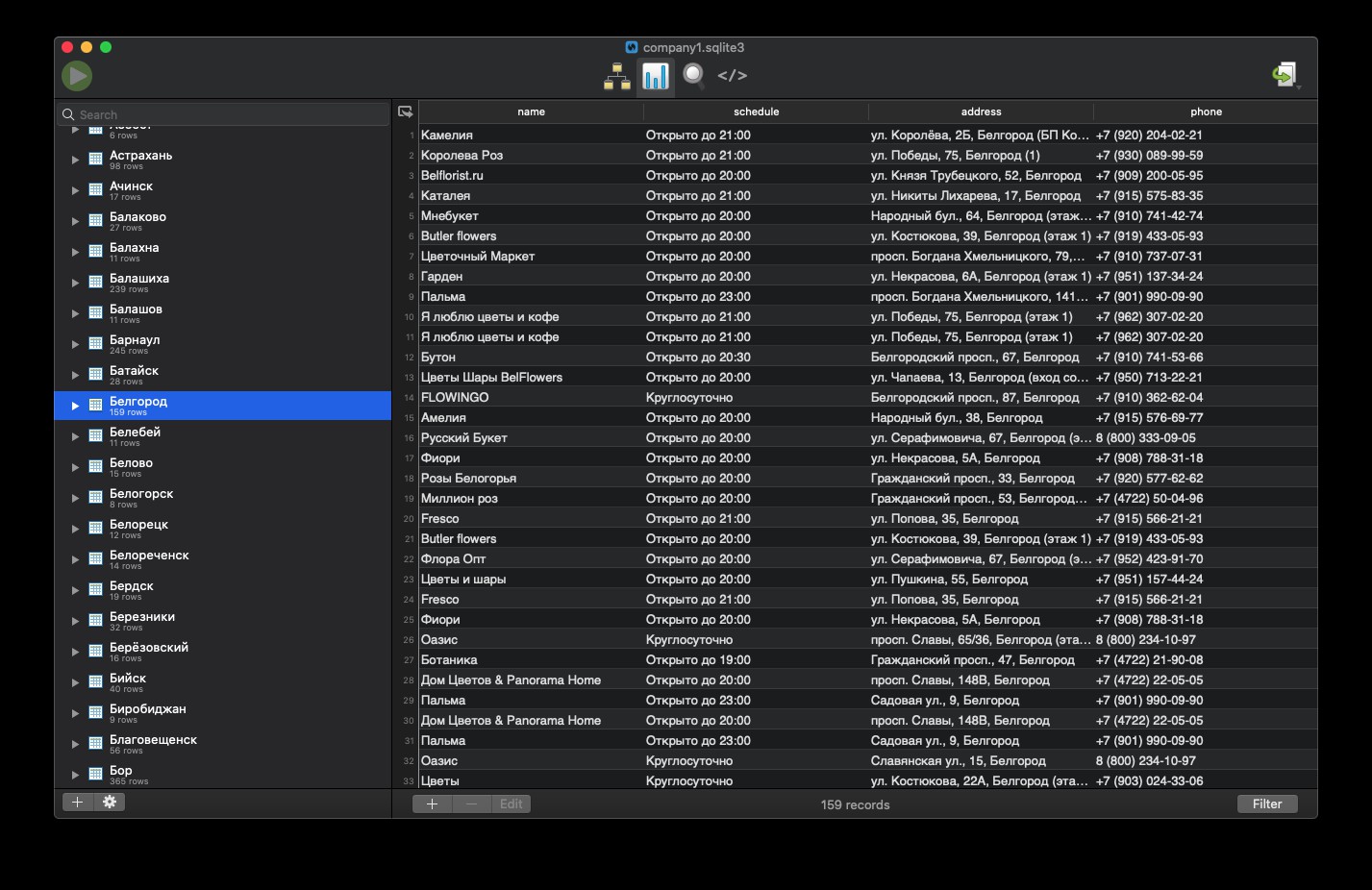1372x890 pixels.
Task: Sort by the address column header
Action: click(981, 112)
